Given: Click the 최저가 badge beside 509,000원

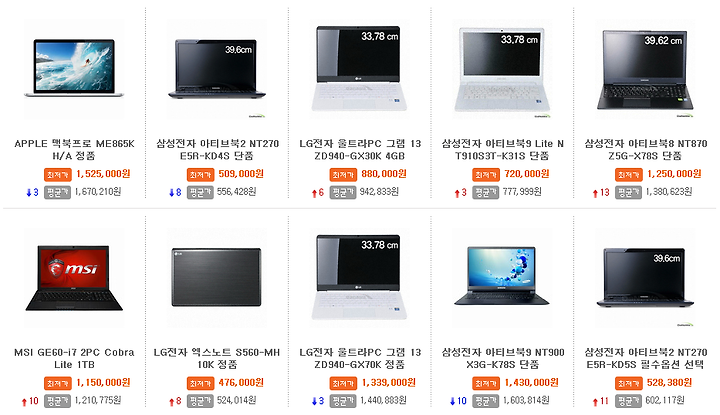Looking at the screenshot, I should pos(200,174).
